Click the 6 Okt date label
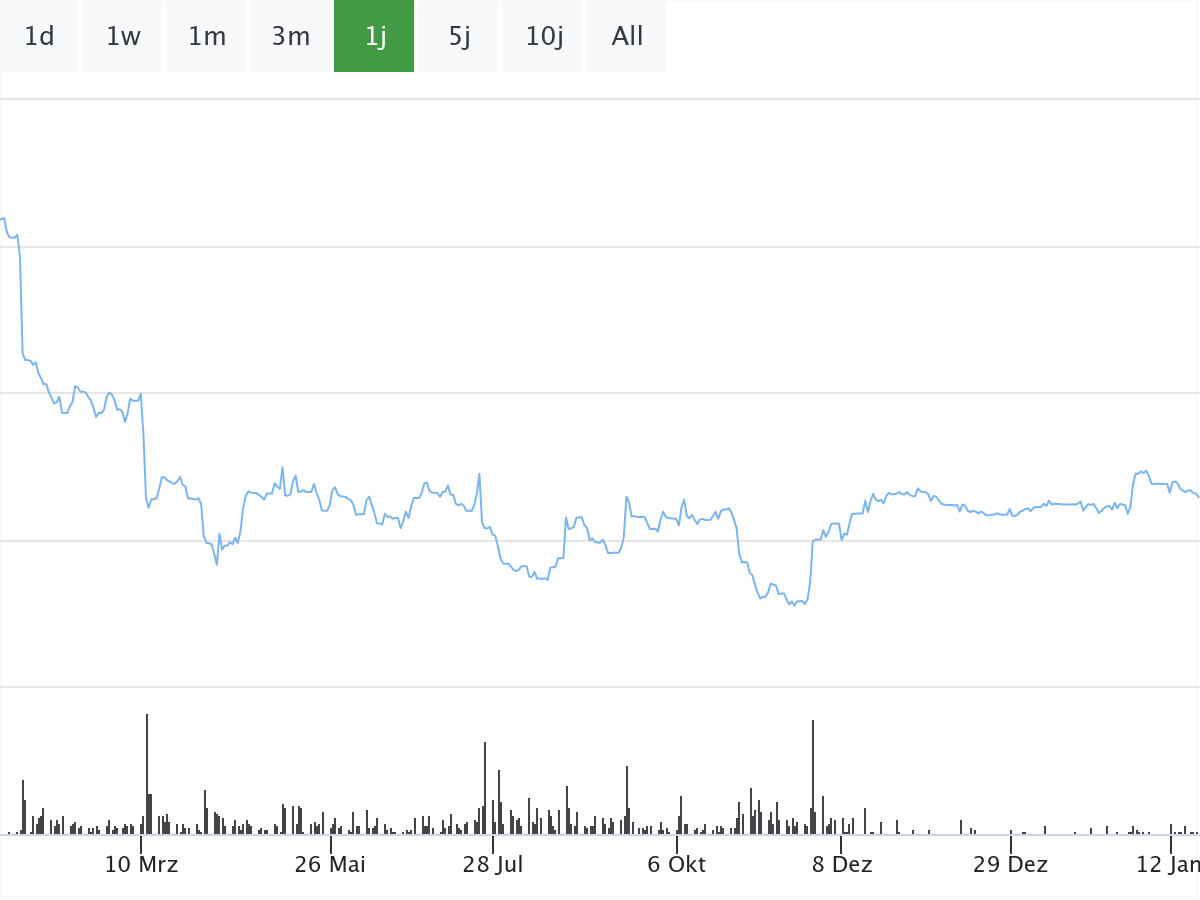The height and width of the screenshot is (900, 1200). click(676, 864)
